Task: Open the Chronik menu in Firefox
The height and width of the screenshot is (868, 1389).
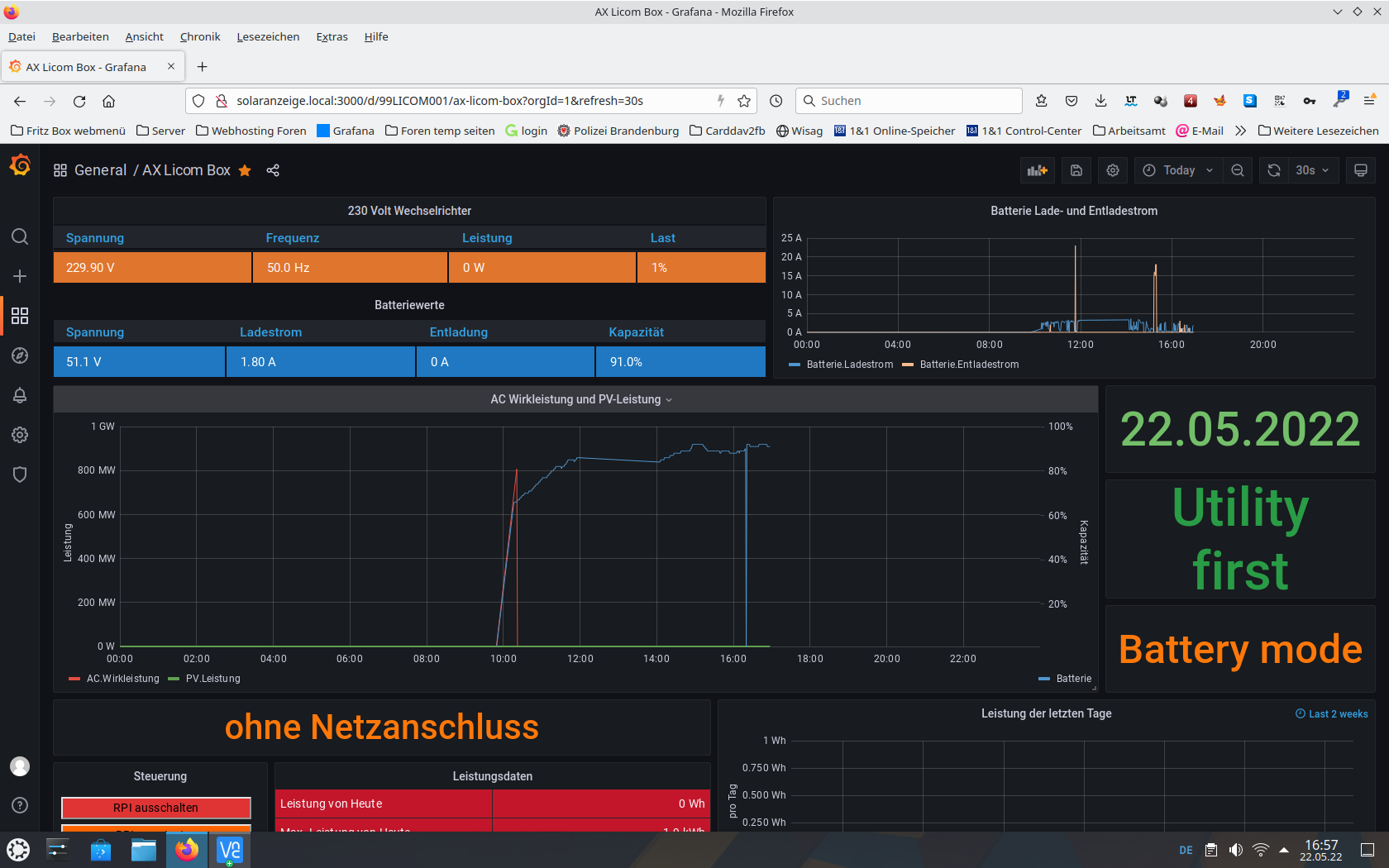Action: click(x=200, y=36)
